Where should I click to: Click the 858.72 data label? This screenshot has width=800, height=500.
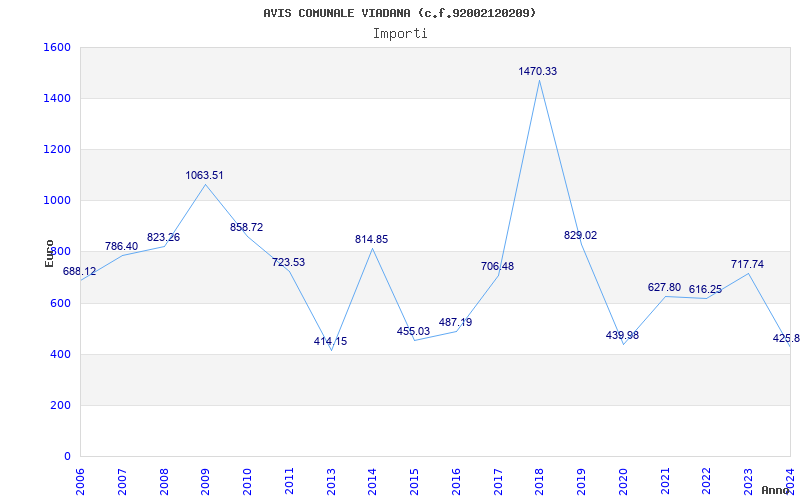[246, 227]
